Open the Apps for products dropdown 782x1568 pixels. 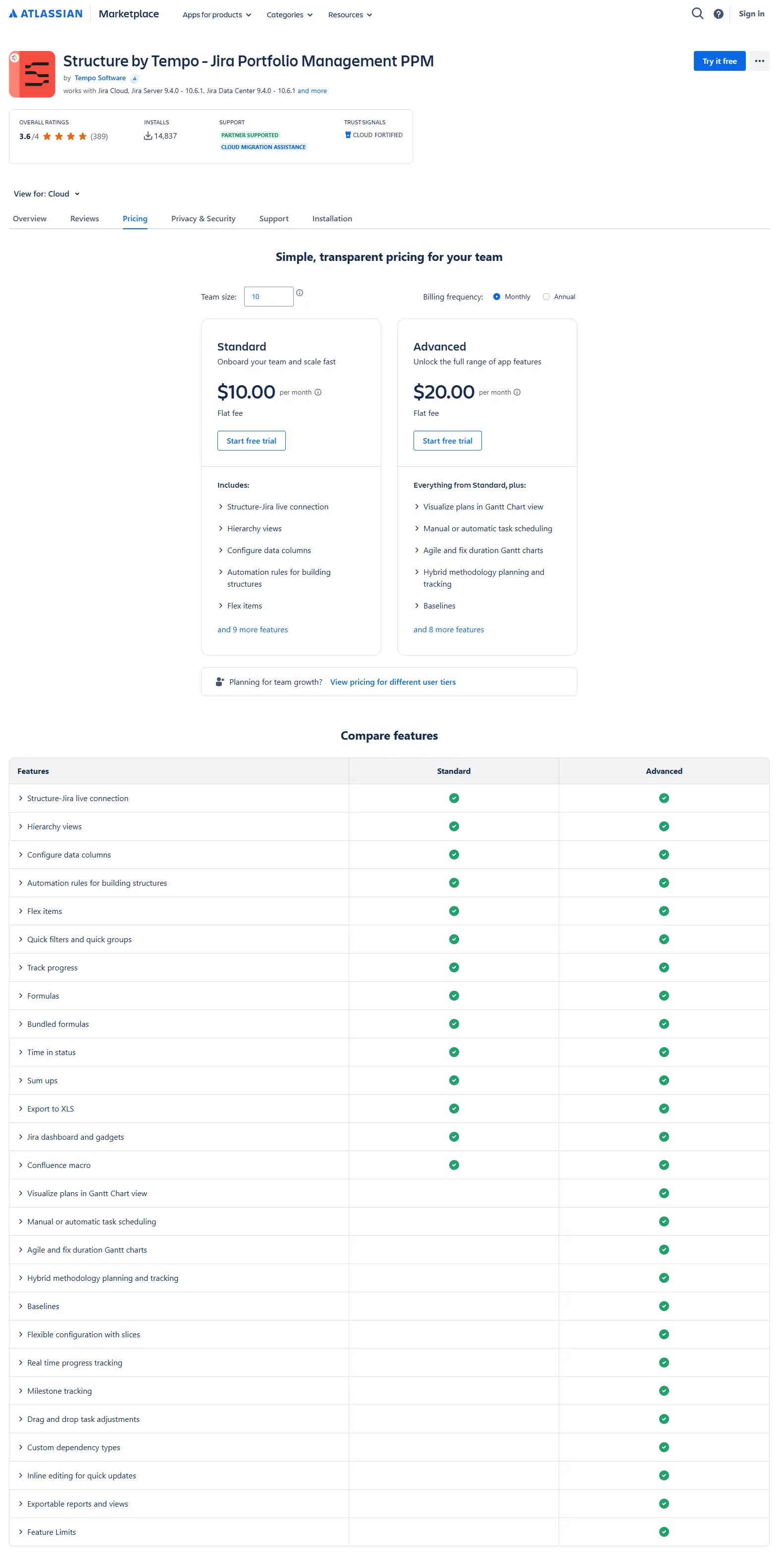[217, 15]
